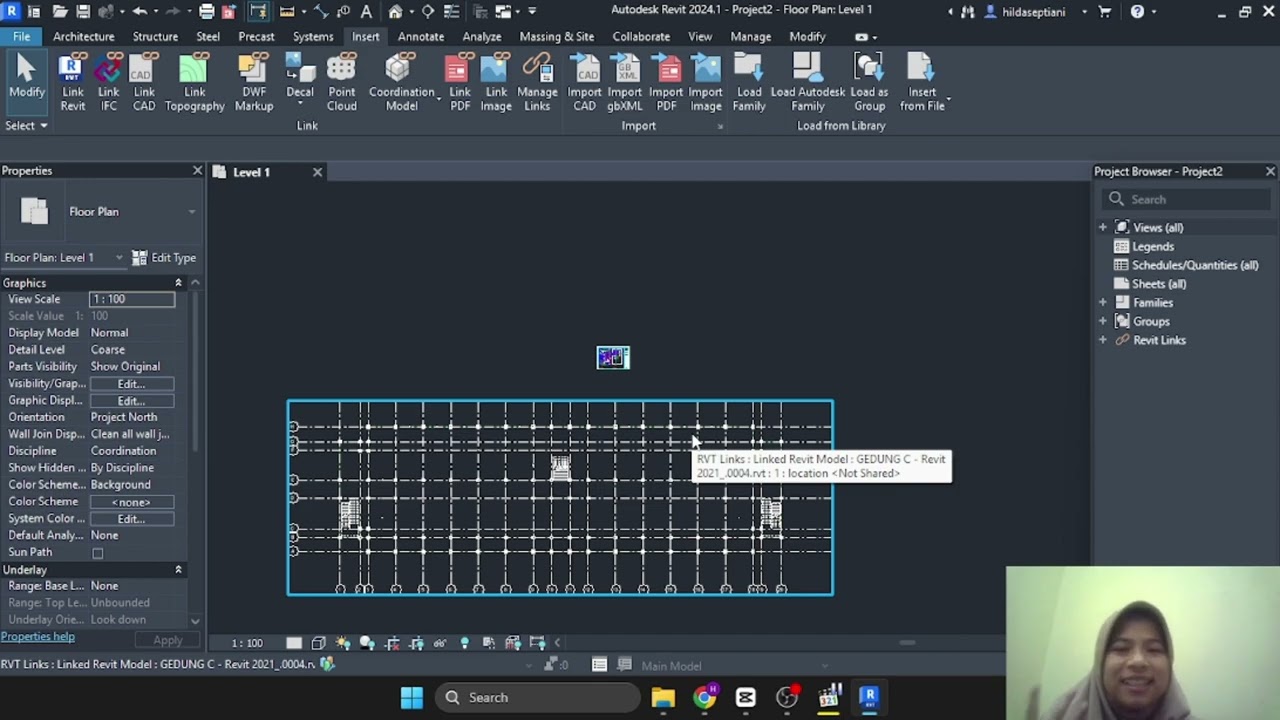This screenshot has height=720, width=1280.
Task: Switch to the Annotate ribbon tab
Action: (421, 36)
